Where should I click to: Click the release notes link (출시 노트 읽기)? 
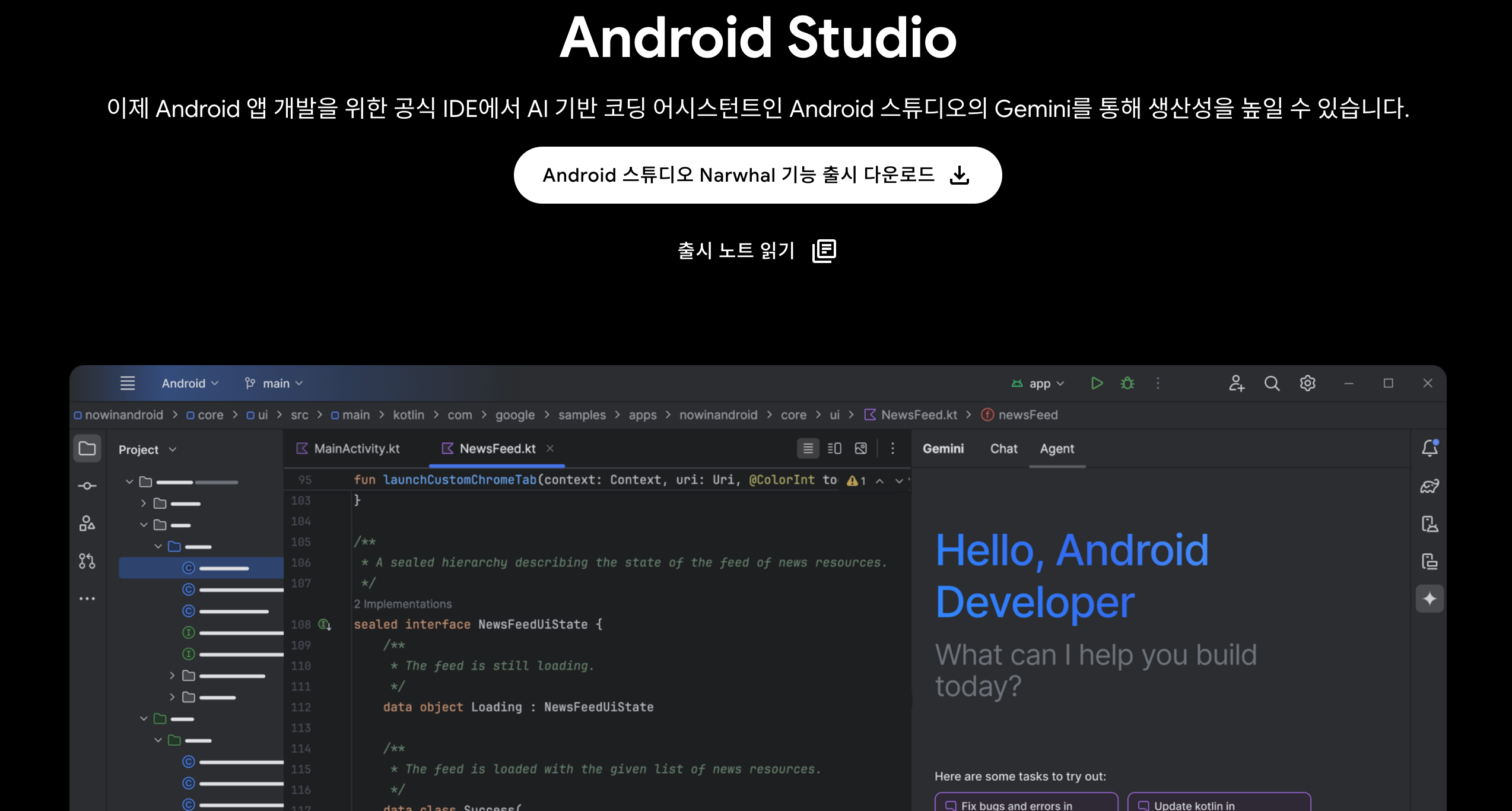point(757,251)
